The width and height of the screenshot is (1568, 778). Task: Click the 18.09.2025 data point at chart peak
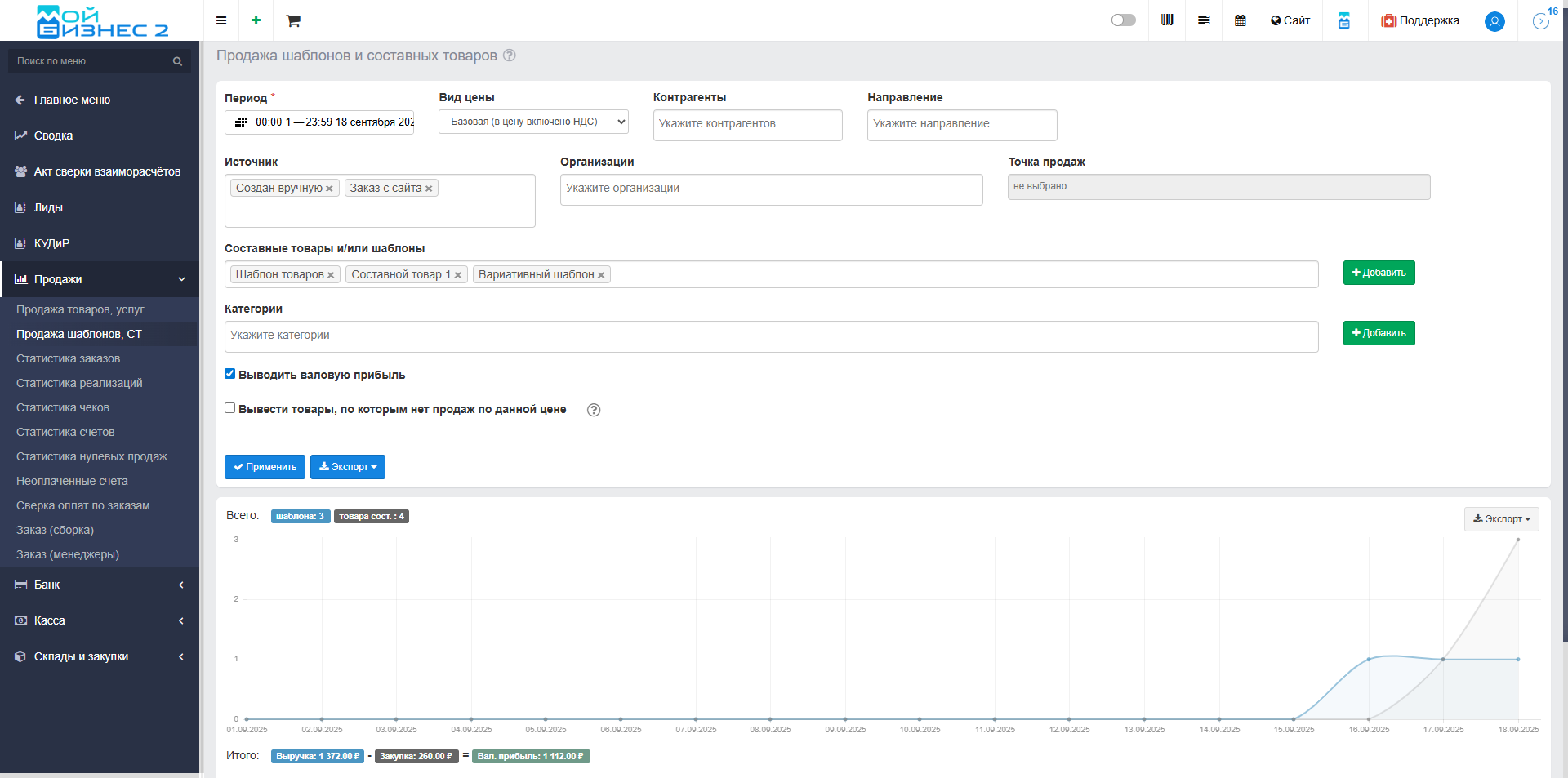coord(1518,540)
